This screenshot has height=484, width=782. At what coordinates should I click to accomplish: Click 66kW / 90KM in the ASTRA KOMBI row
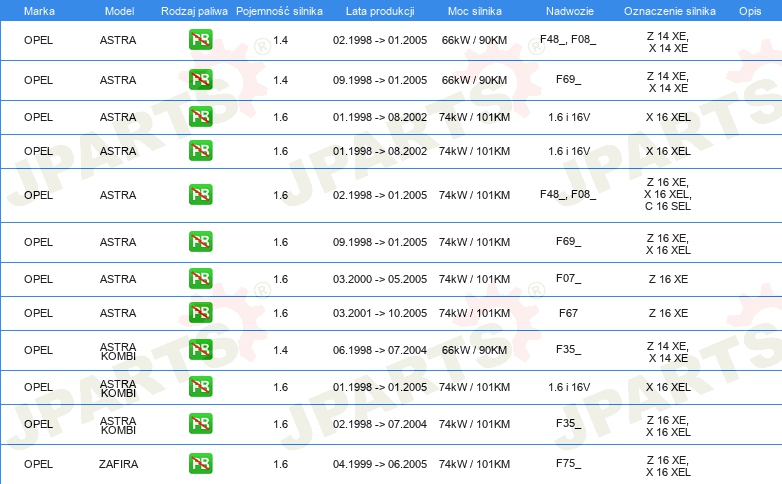pos(474,350)
